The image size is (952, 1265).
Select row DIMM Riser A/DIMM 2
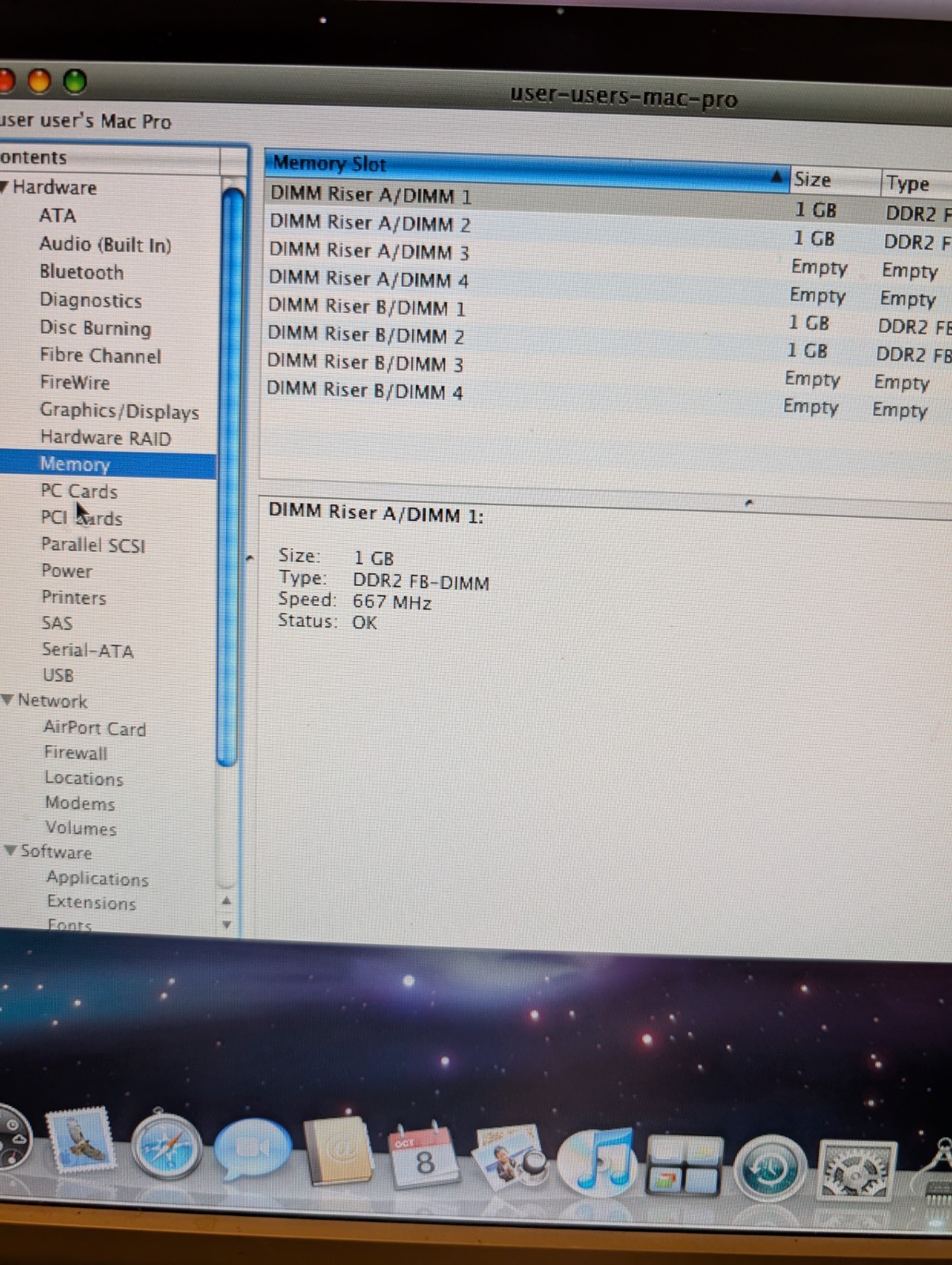coord(609,231)
